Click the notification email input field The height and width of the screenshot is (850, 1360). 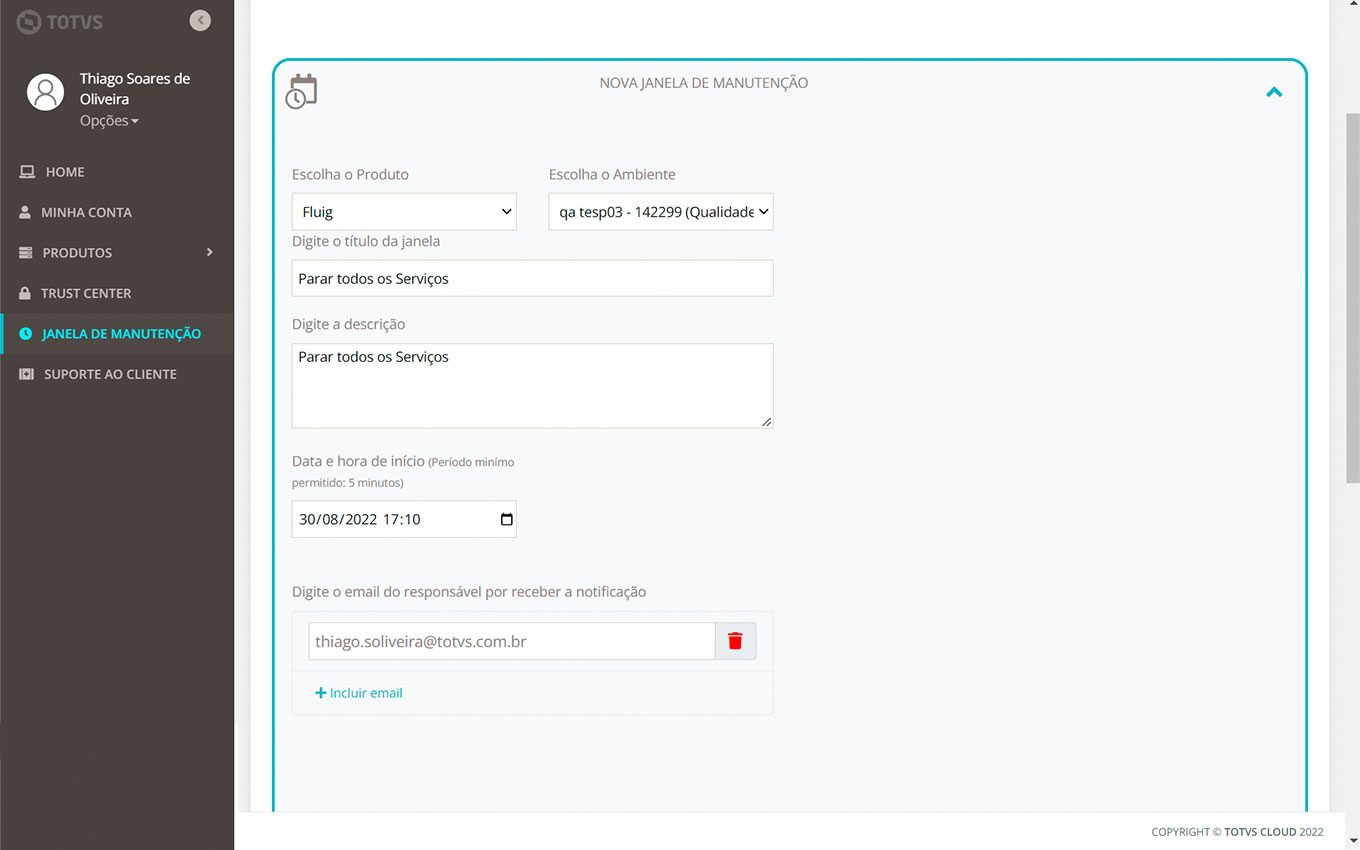[x=512, y=641]
